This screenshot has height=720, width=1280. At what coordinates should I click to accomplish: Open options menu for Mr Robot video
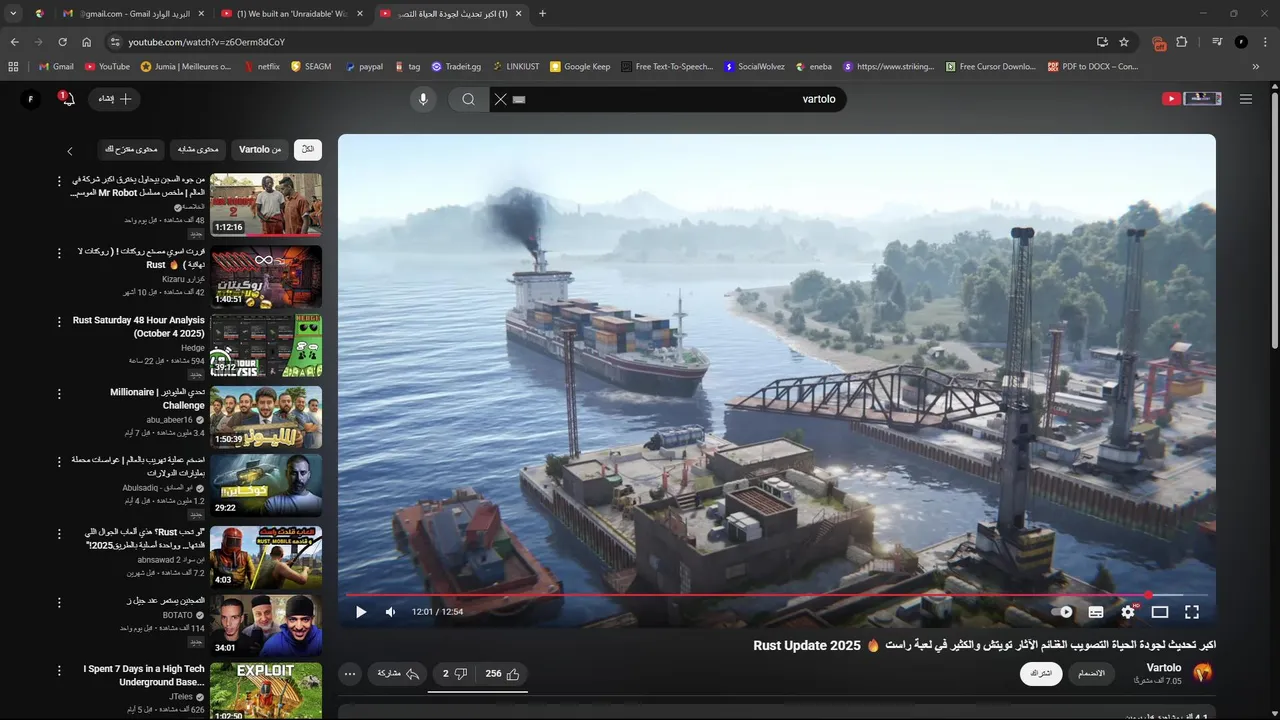coord(59,181)
